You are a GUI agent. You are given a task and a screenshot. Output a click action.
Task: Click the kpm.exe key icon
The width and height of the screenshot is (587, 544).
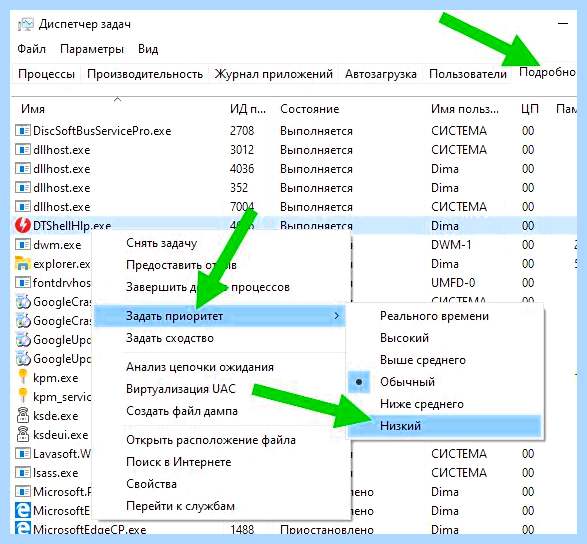click(22, 377)
